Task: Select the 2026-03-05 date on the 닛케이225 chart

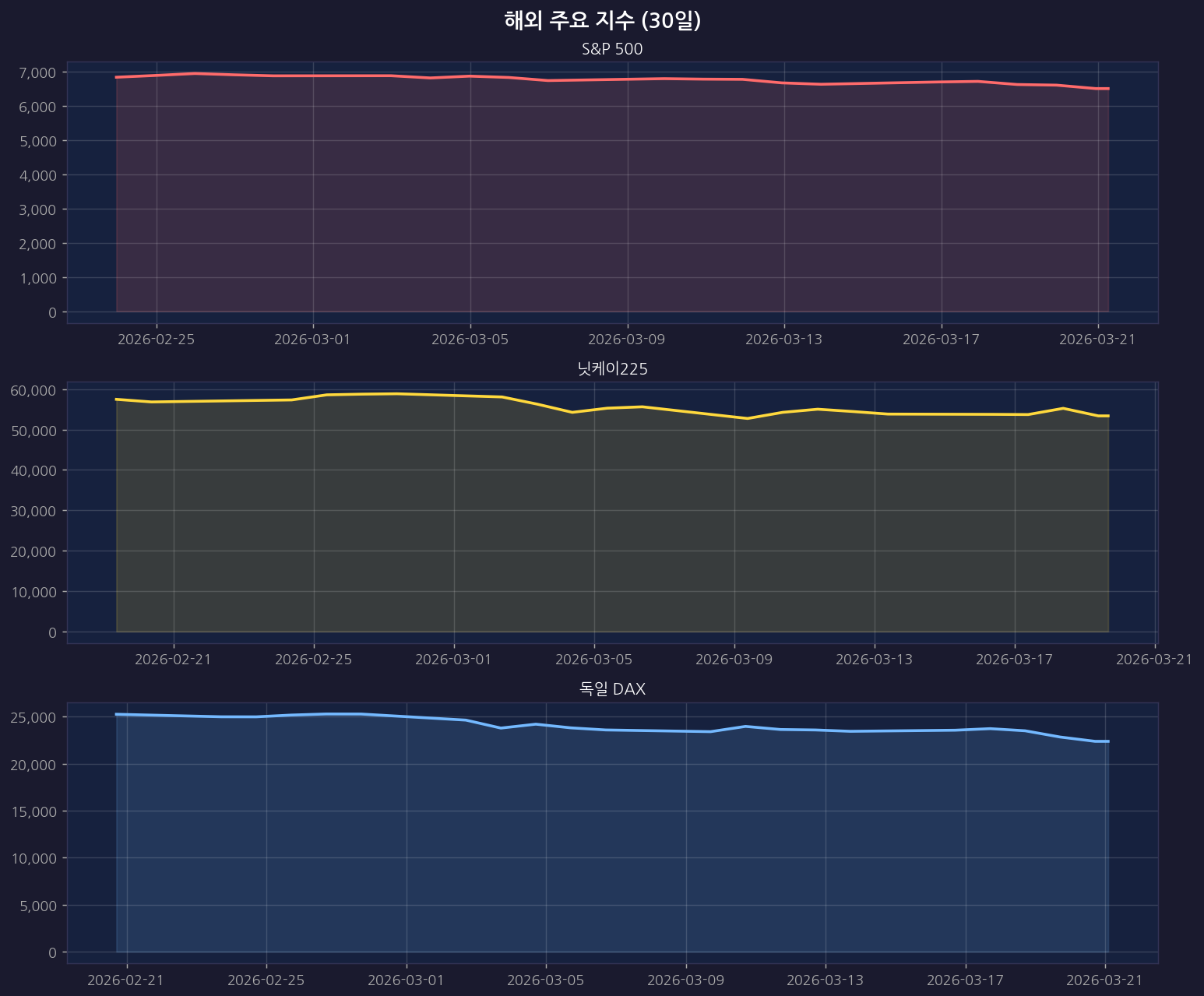Action: pyautogui.click(x=594, y=660)
